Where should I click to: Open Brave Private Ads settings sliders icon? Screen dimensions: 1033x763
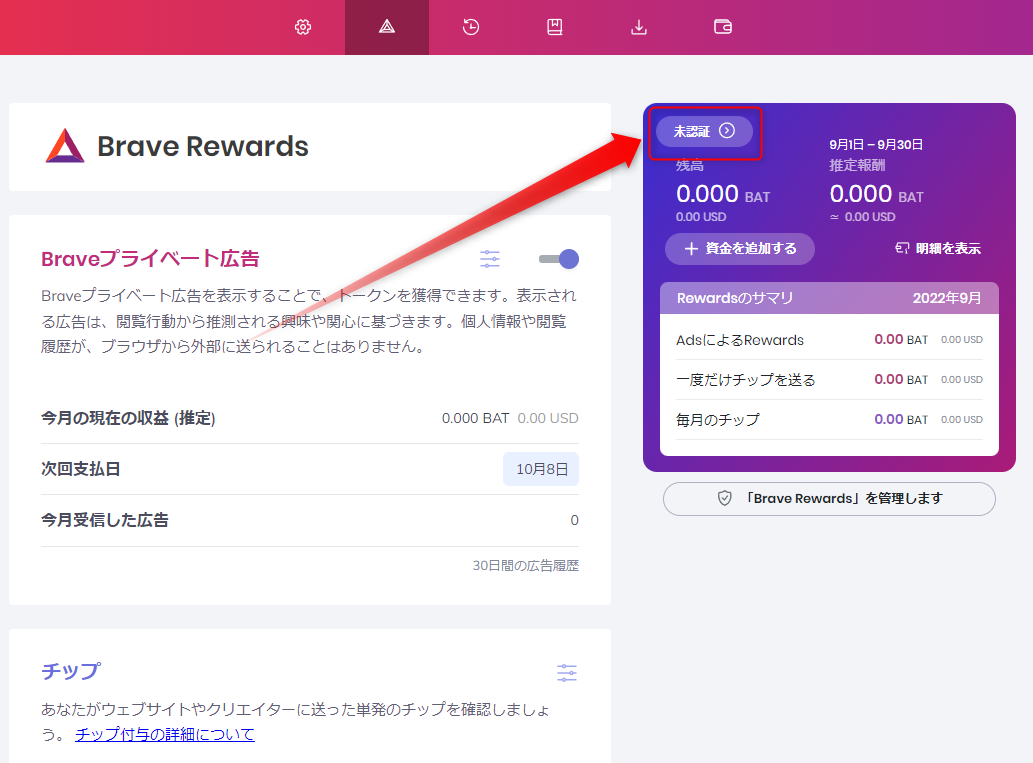[x=490, y=259]
